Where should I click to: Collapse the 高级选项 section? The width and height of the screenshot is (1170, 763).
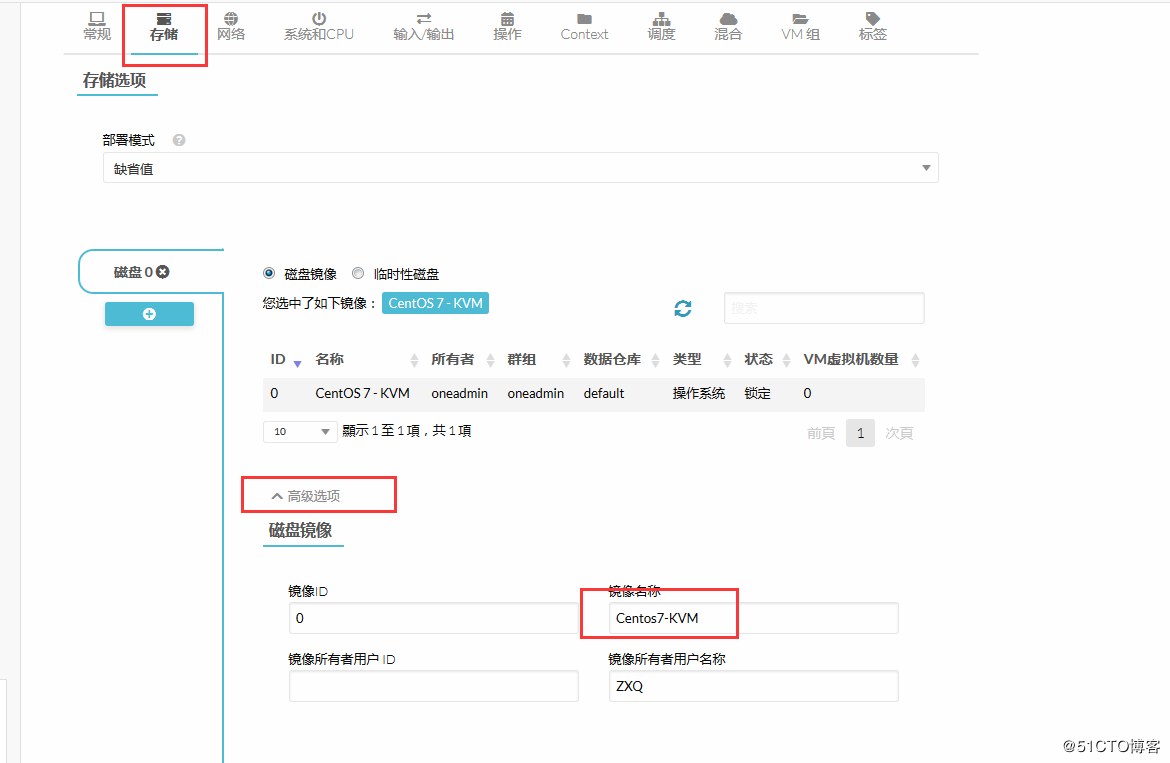306,496
